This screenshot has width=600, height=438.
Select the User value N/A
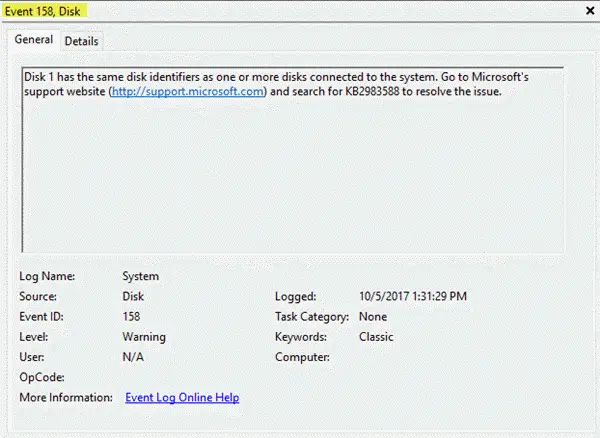click(x=133, y=357)
